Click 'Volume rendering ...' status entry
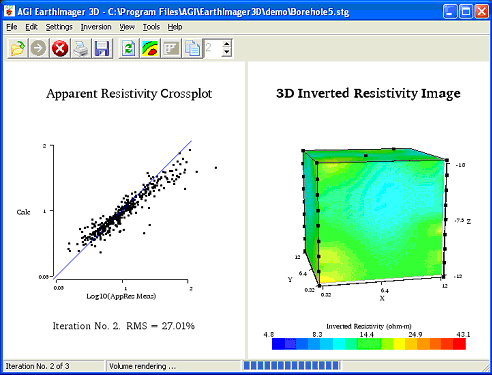This screenshot has height=375, width=492. point(142,366)
